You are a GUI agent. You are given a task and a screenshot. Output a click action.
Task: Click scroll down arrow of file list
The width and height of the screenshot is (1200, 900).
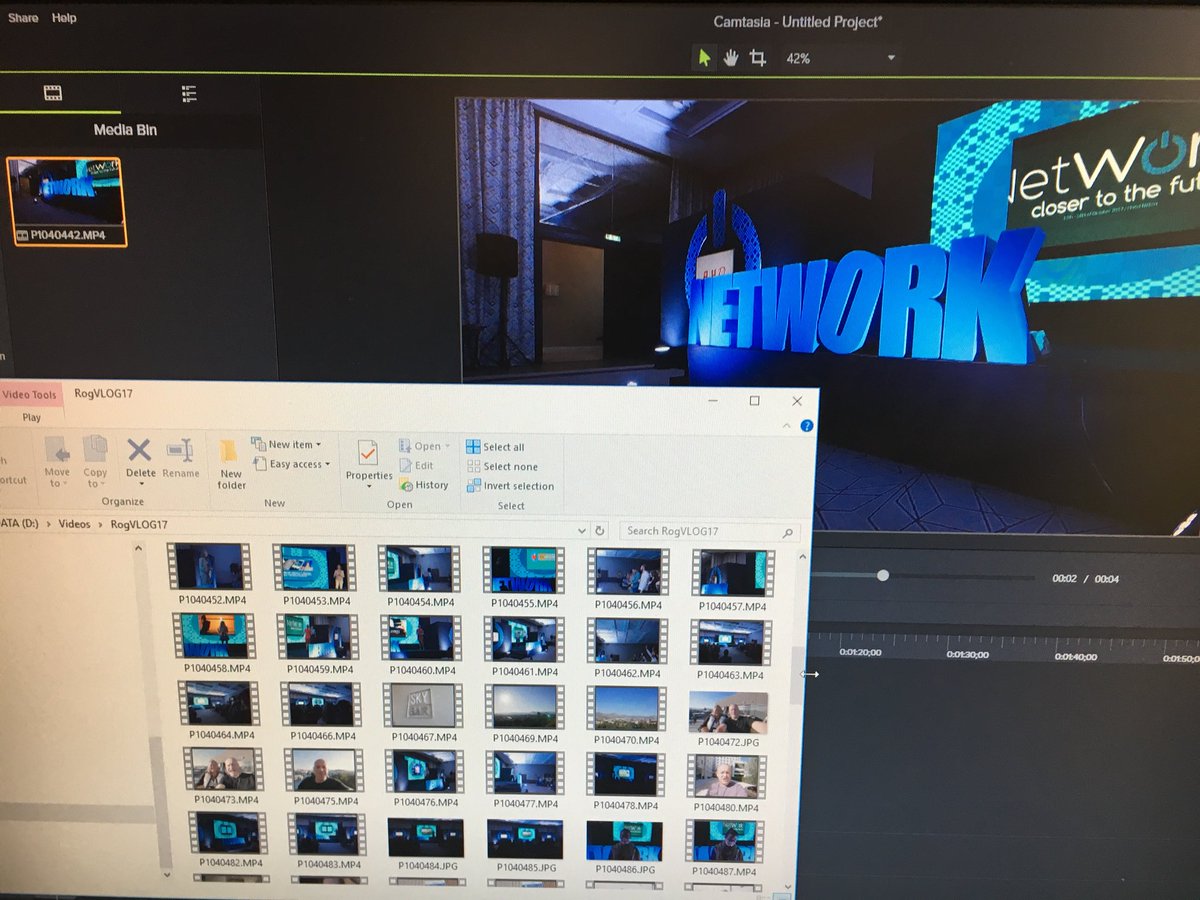pyautogui.click(x=788, y=887)
